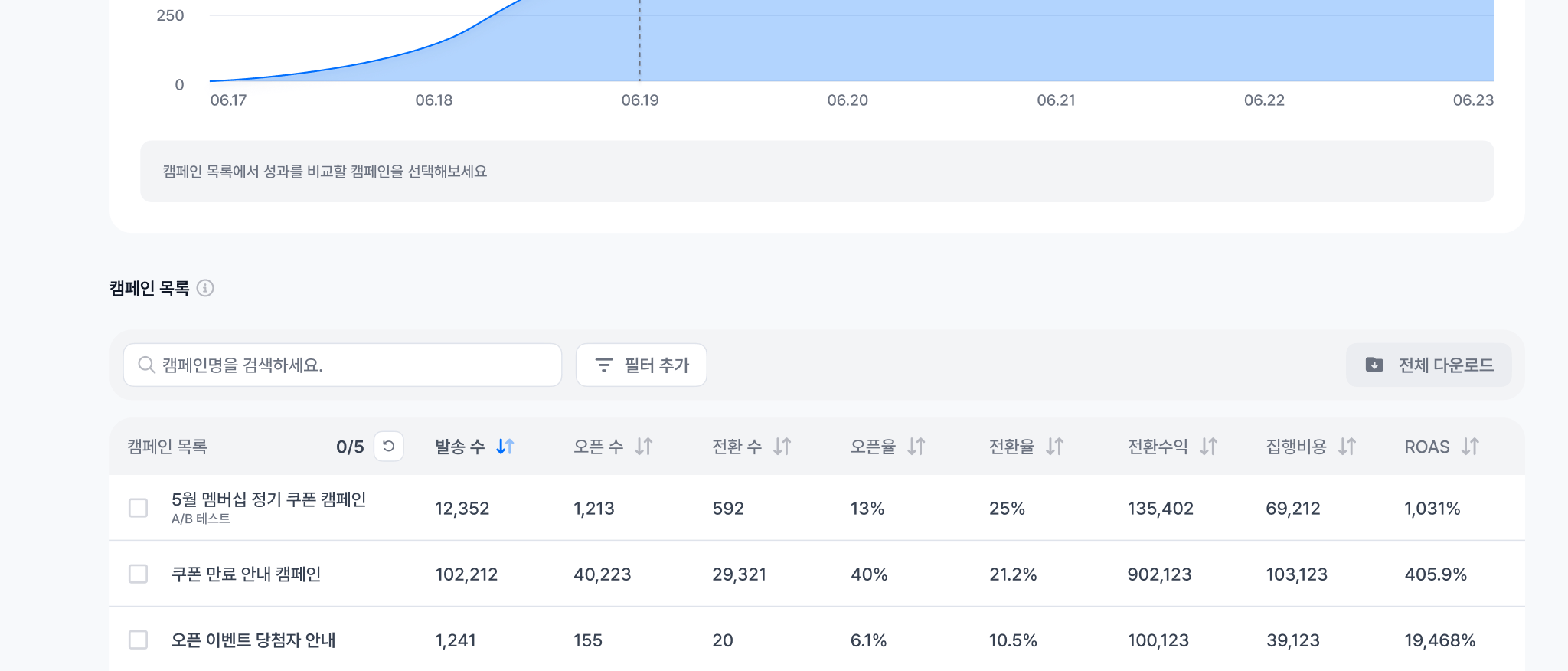Click the info icon beside 캠페인 목록 heading

(205, 288)
